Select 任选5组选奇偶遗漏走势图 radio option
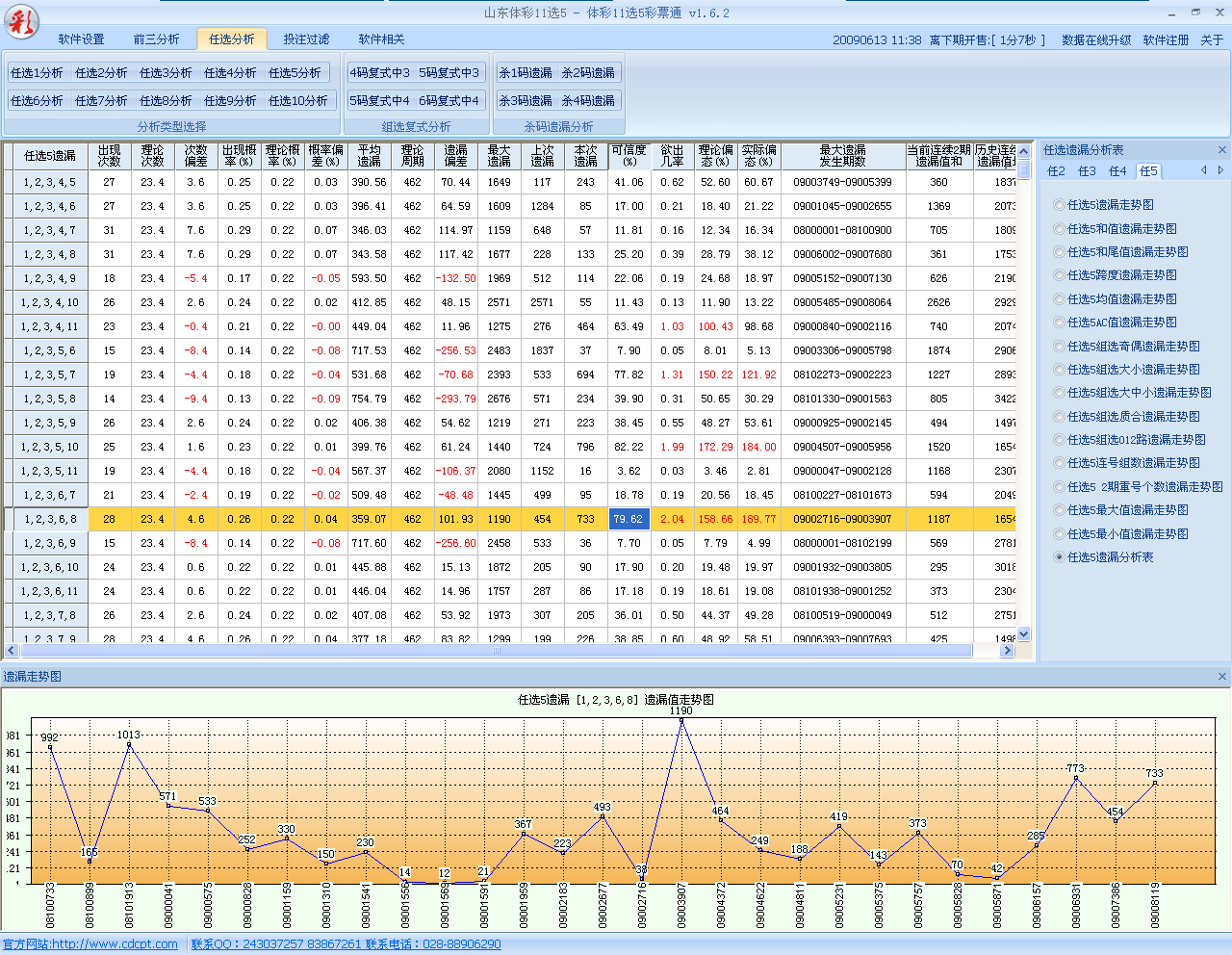 point(1126,347)
